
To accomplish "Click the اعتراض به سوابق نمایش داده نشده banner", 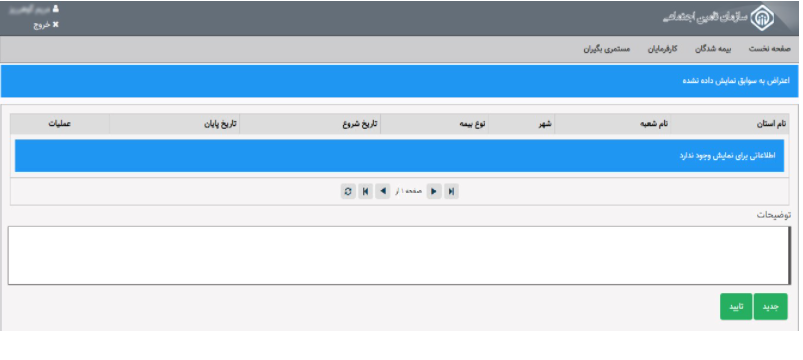I will pyautogui.click(x=399, y=81).
